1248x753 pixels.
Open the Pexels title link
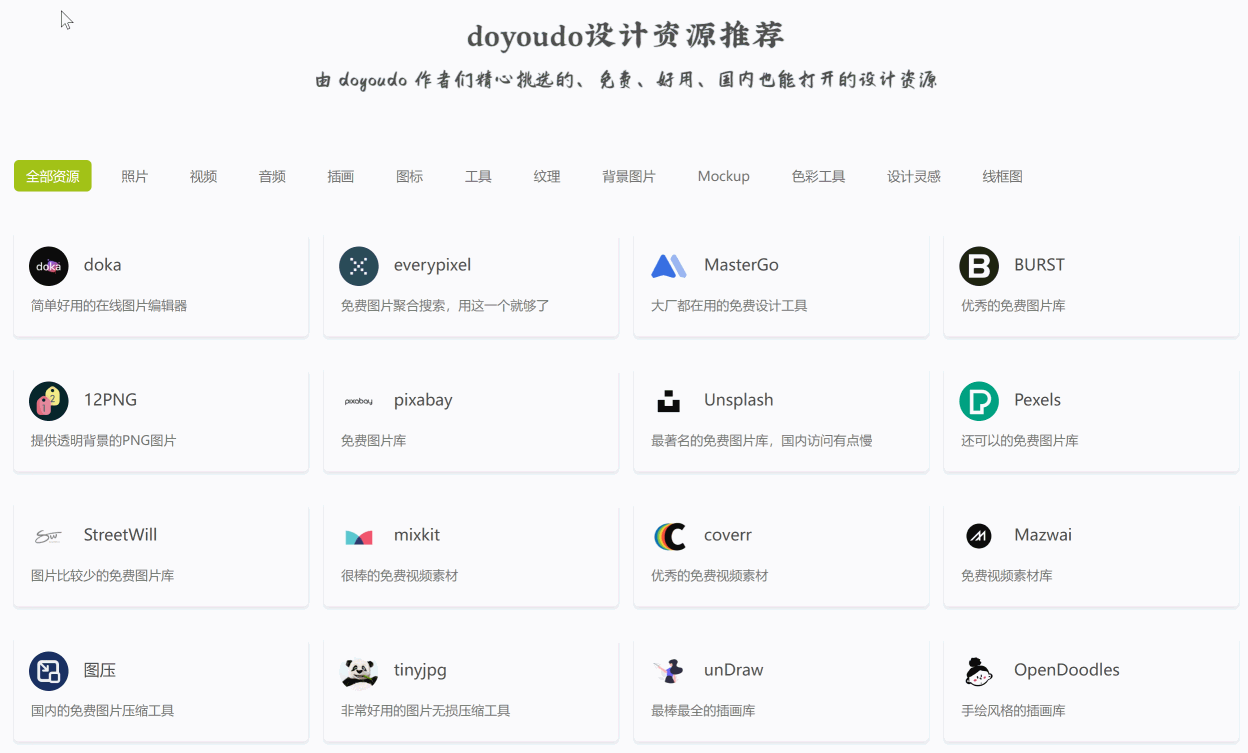click(x=1038, y=400)
